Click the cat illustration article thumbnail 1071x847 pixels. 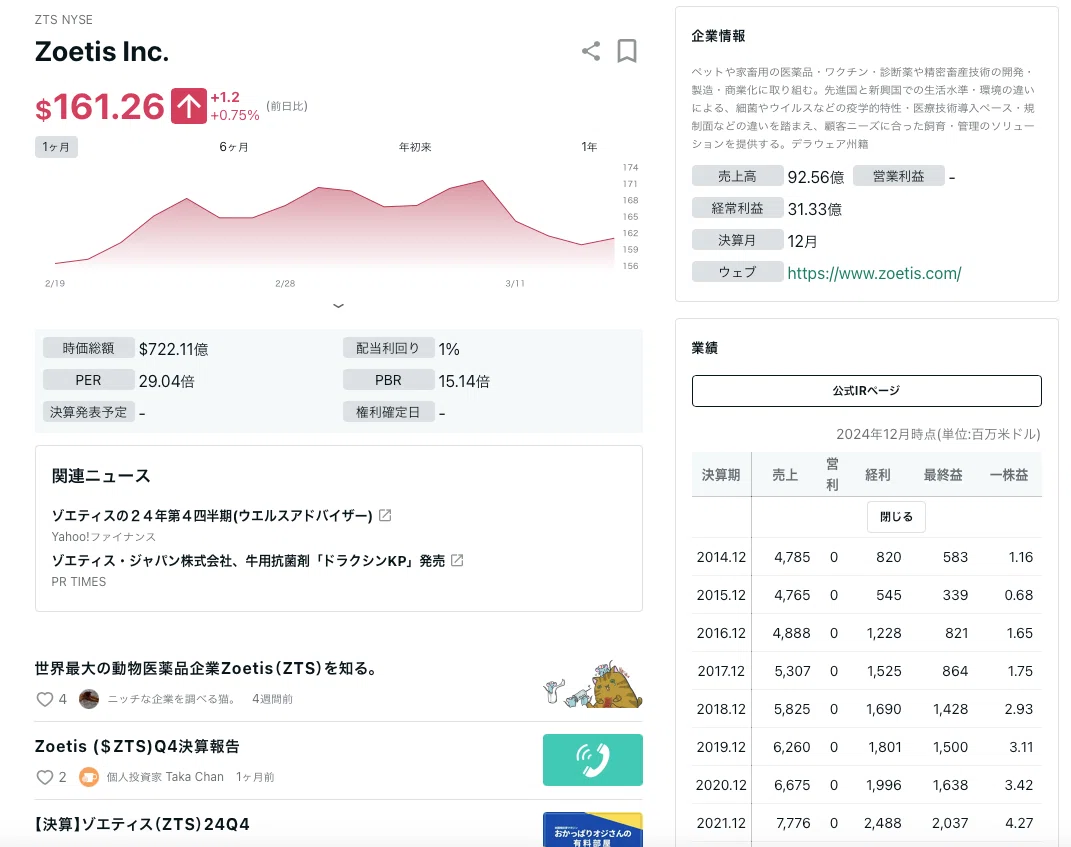pos(593,683)
